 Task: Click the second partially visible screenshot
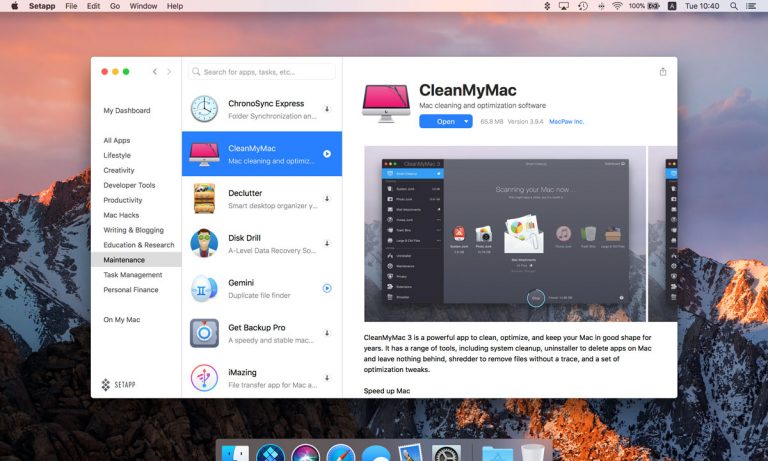click(x=663, y=234)
